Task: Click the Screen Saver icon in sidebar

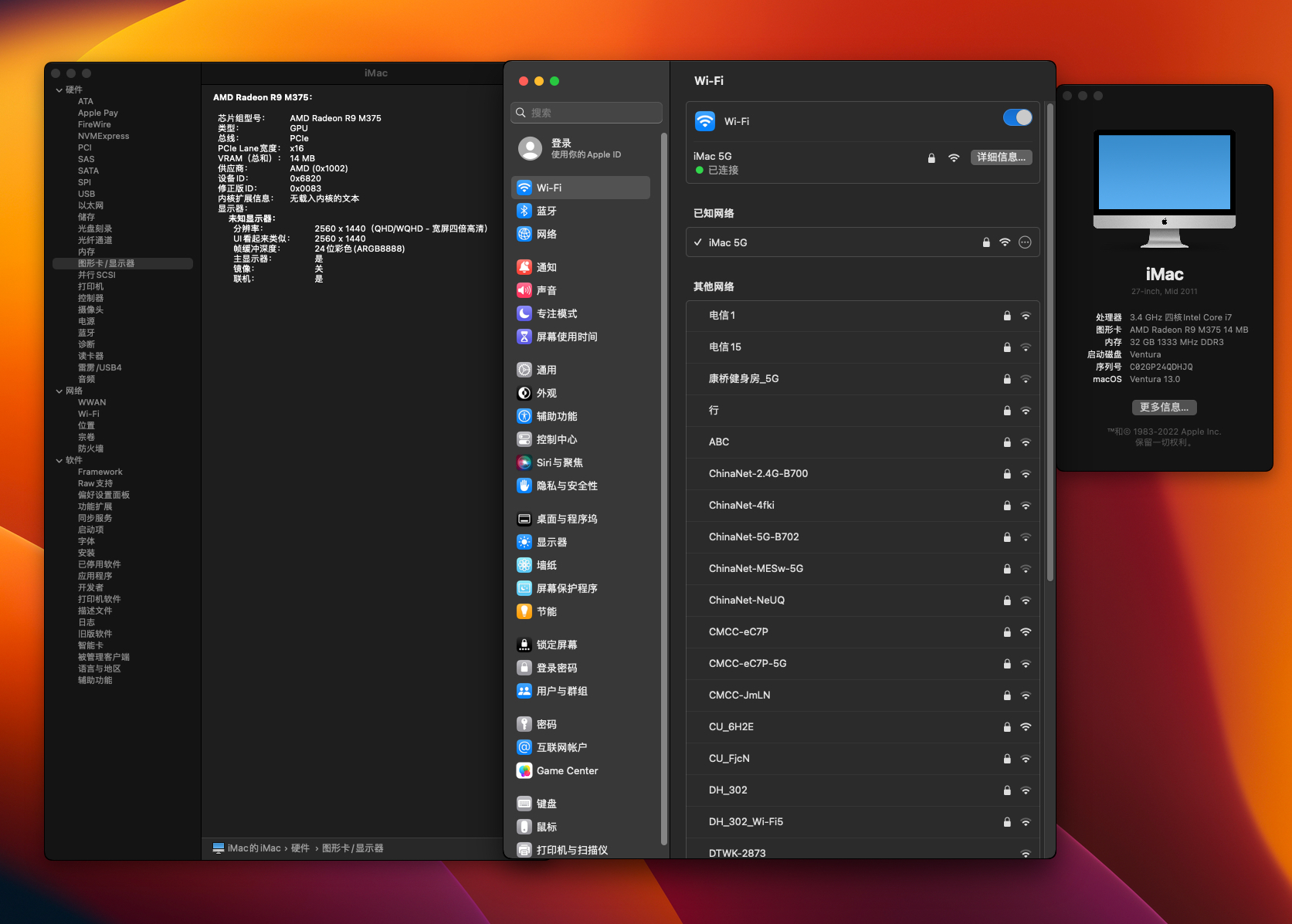Action: (x=524, y=588)
